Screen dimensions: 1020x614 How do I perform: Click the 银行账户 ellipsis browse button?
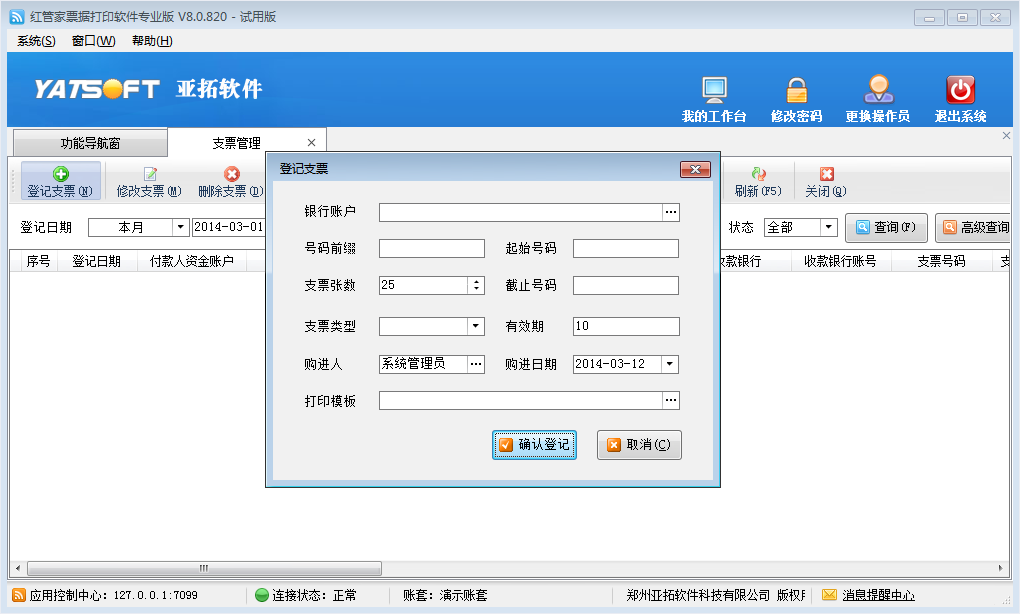[x=671, y=211]
